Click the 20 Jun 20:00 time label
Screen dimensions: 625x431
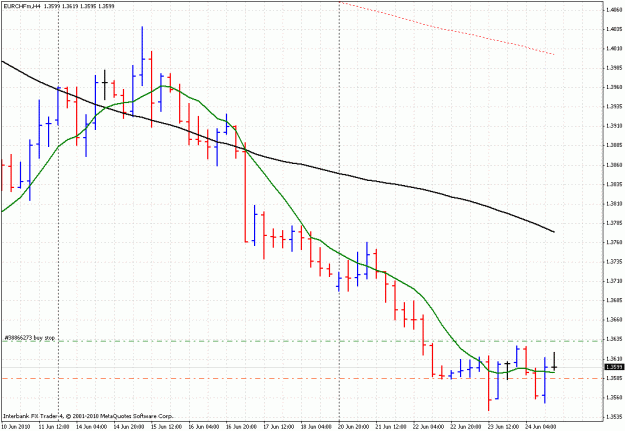coord(354,427)
